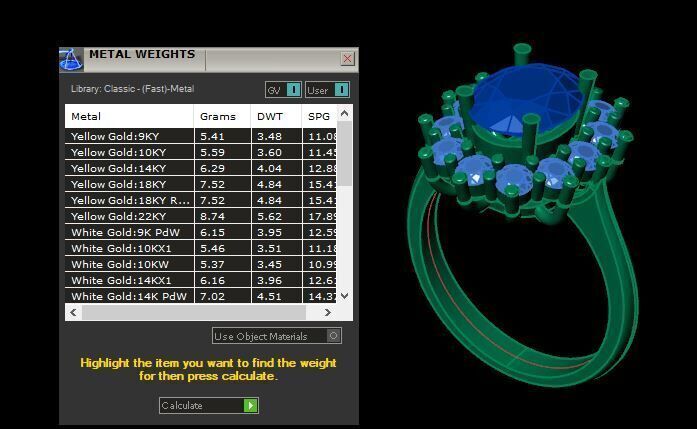Select the White Gold:14K PdW row
Screen dimensions: 697x429
(x=200, y=296)
